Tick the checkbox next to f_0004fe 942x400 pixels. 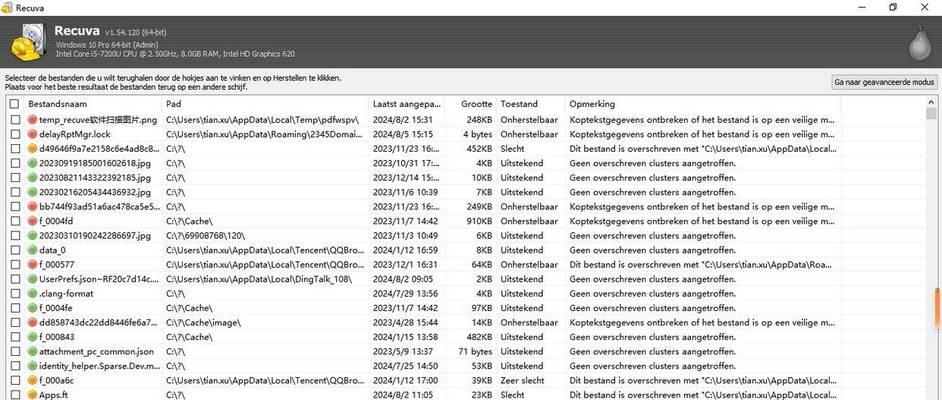[15, 308]
